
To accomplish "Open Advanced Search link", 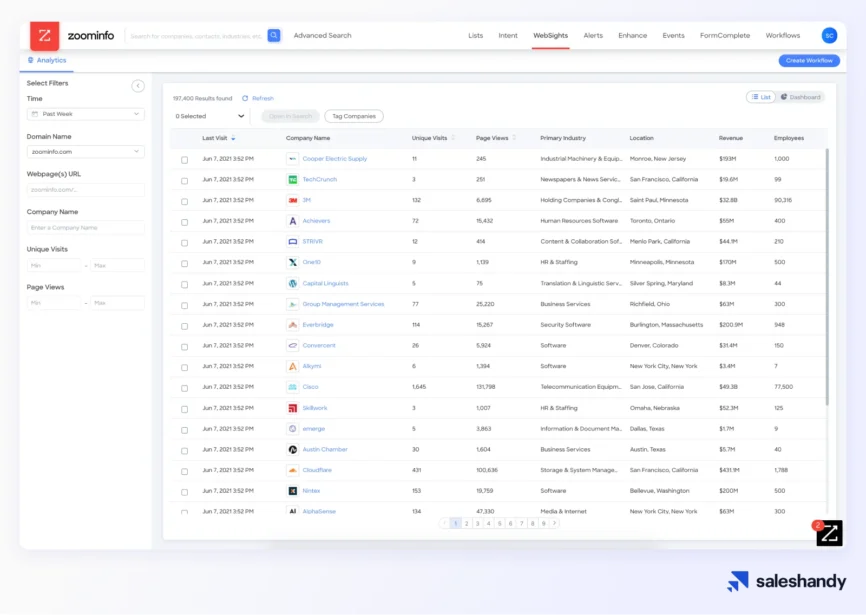I will click(322, 35).
